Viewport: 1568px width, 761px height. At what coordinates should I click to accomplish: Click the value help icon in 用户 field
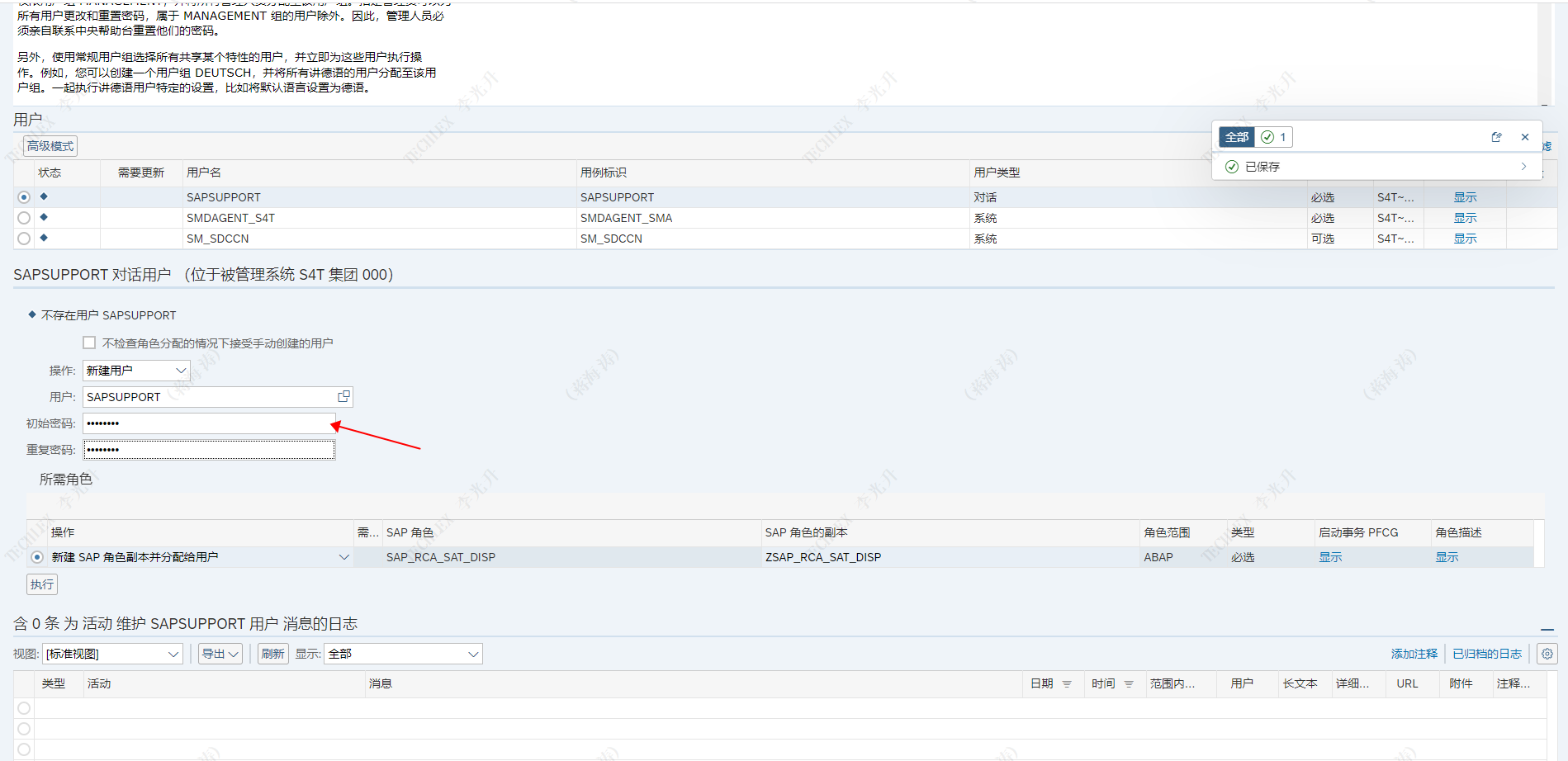[x=343, y=397]
